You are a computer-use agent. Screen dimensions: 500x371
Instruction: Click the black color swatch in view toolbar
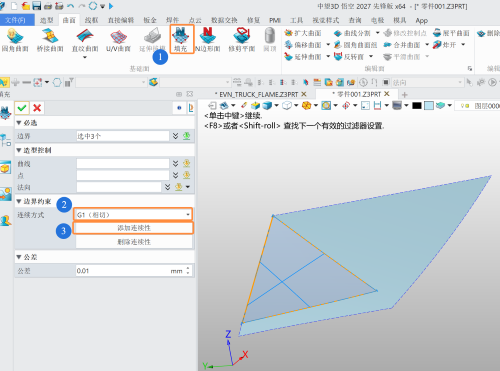417,106
